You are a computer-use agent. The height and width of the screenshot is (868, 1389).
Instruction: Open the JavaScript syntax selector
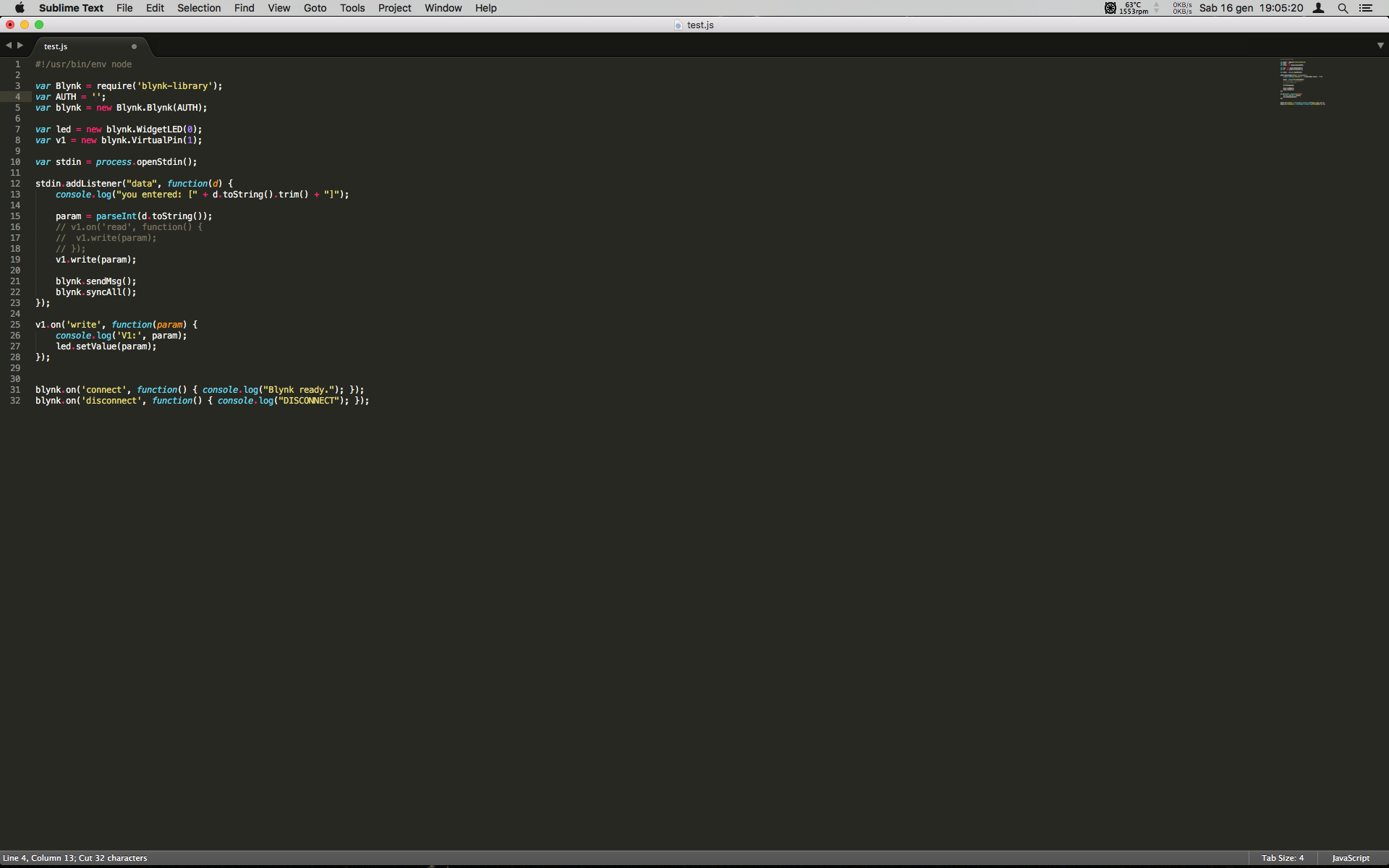(x=1350, y=858)
